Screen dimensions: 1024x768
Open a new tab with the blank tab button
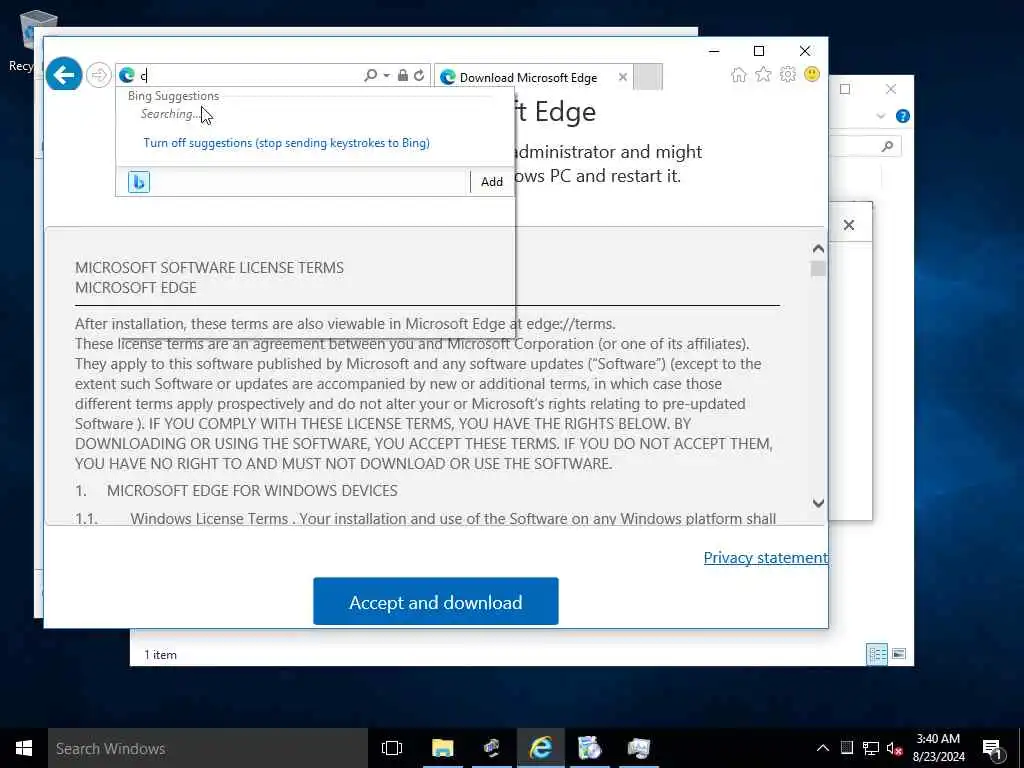coord(648,77)
